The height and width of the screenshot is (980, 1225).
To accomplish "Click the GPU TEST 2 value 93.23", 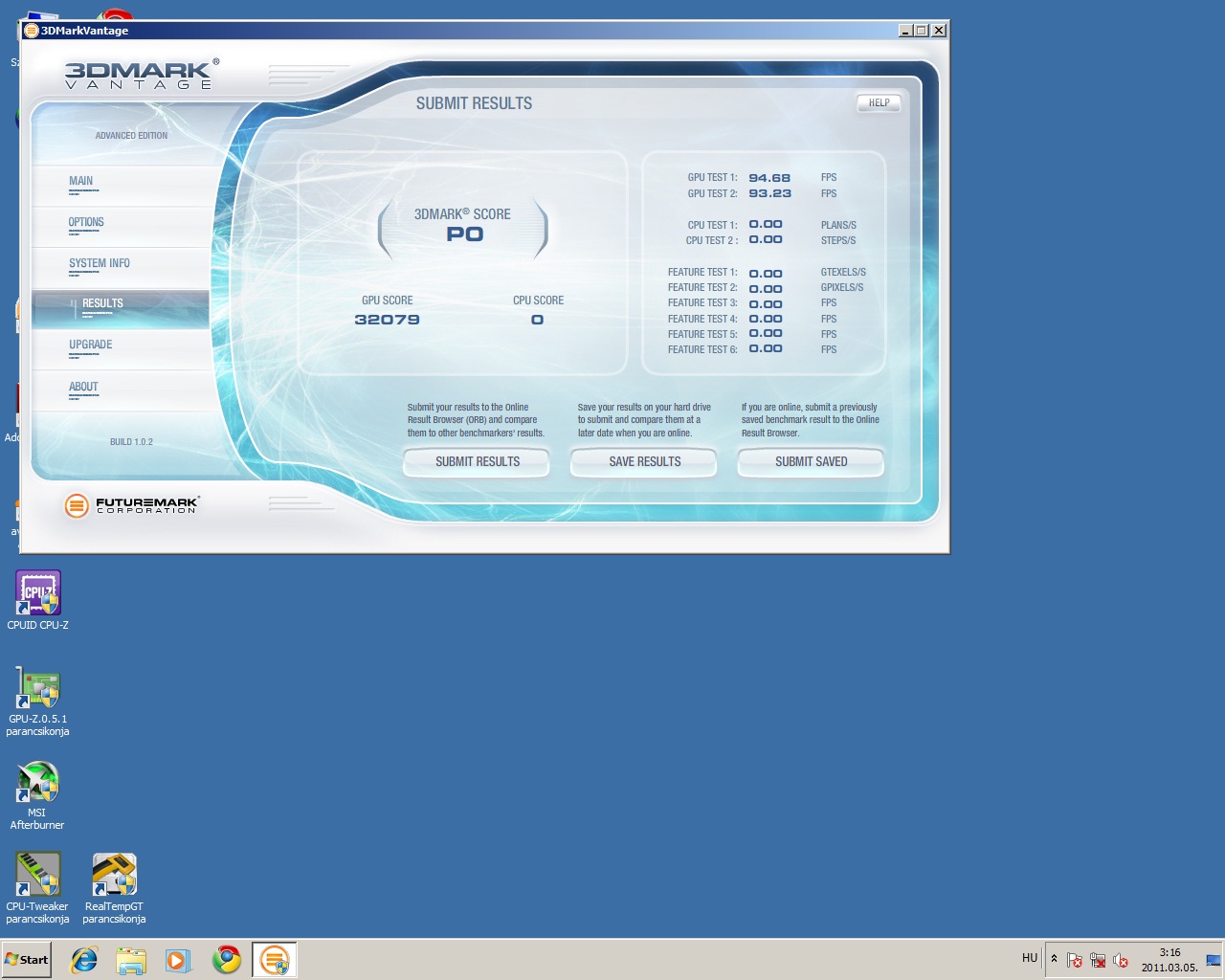I will 769,193.
